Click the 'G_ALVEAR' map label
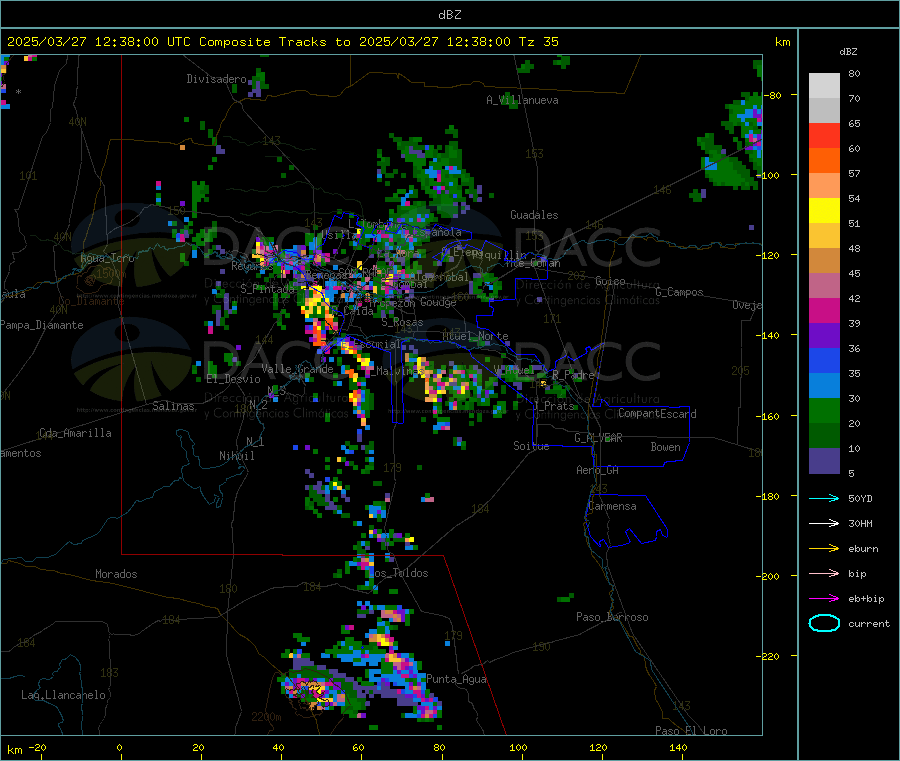 (x=598, y=438)
